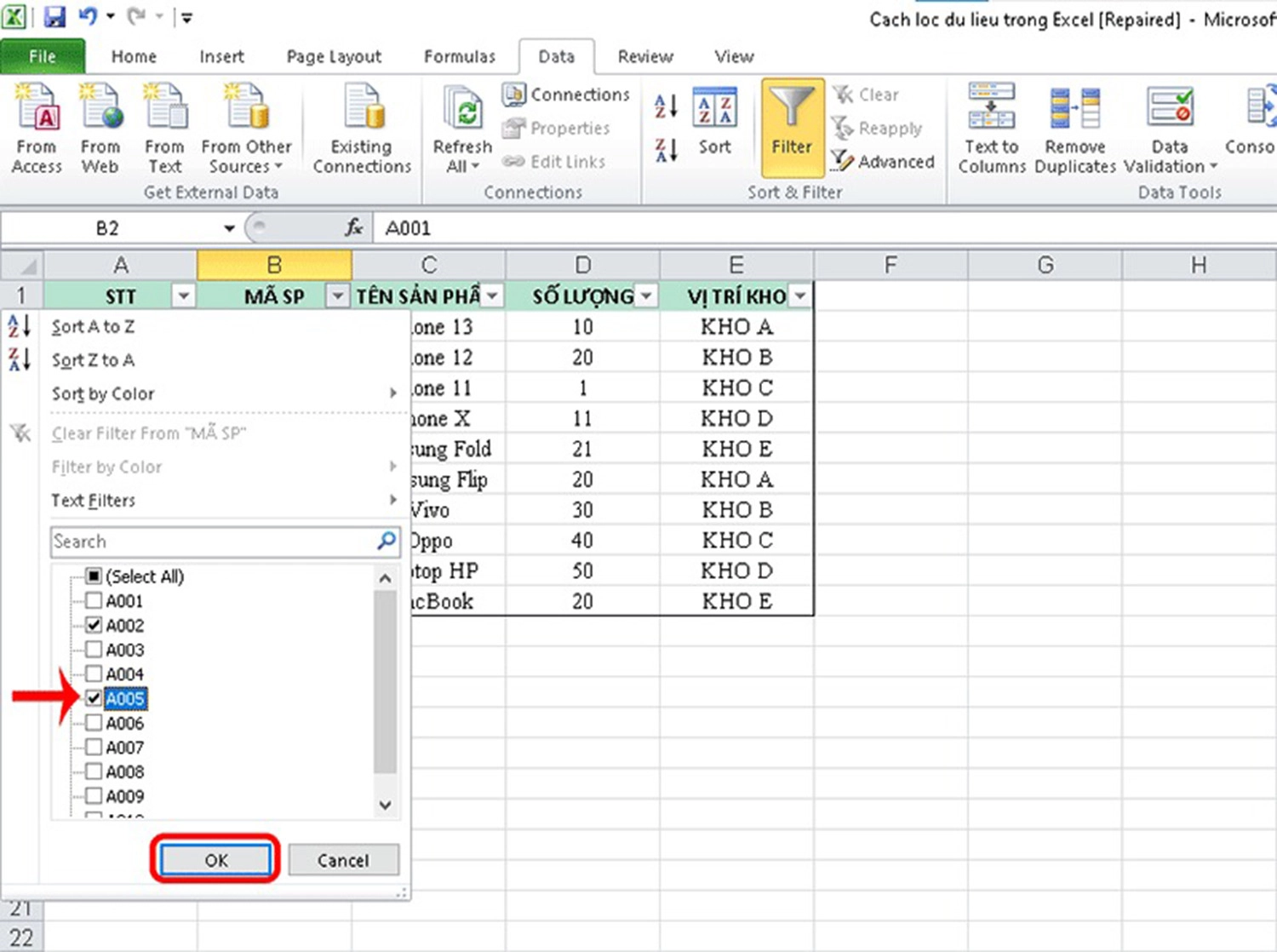Open the MÃ SP column filter dropdown

pos(338,295)
